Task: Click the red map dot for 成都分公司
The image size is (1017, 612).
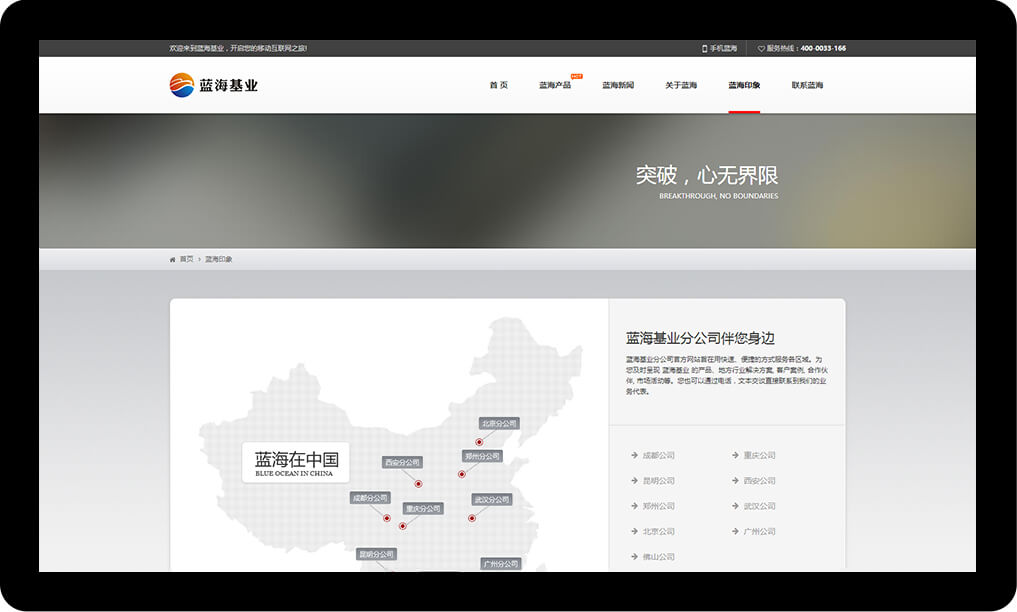Action: (387, 518)
